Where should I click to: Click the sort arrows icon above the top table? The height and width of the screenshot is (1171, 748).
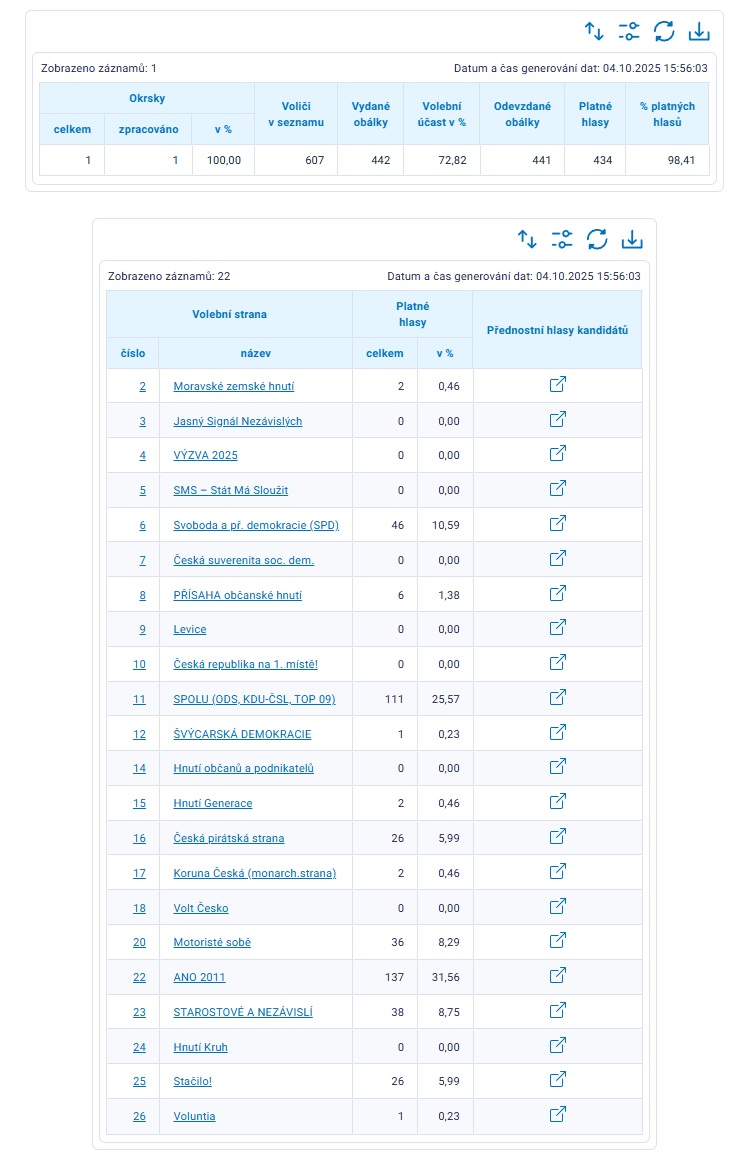coord(595,31)
